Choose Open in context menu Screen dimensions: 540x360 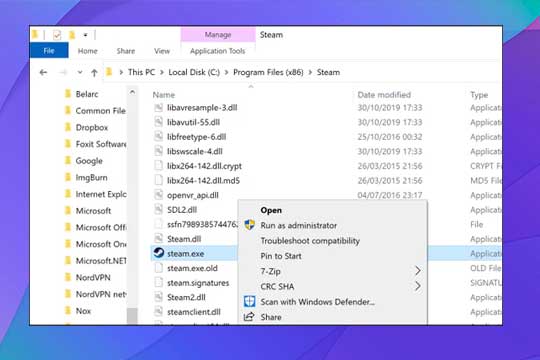271,210
